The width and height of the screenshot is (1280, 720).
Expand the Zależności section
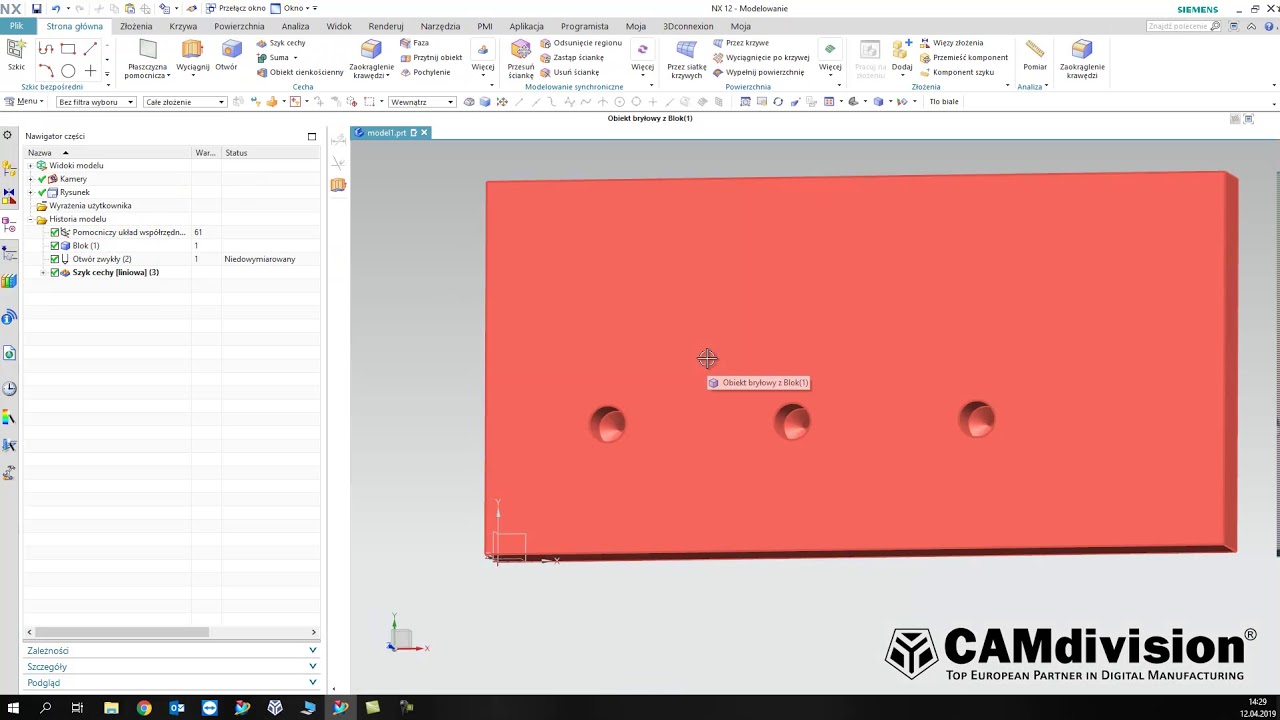(x=172, y=650)
